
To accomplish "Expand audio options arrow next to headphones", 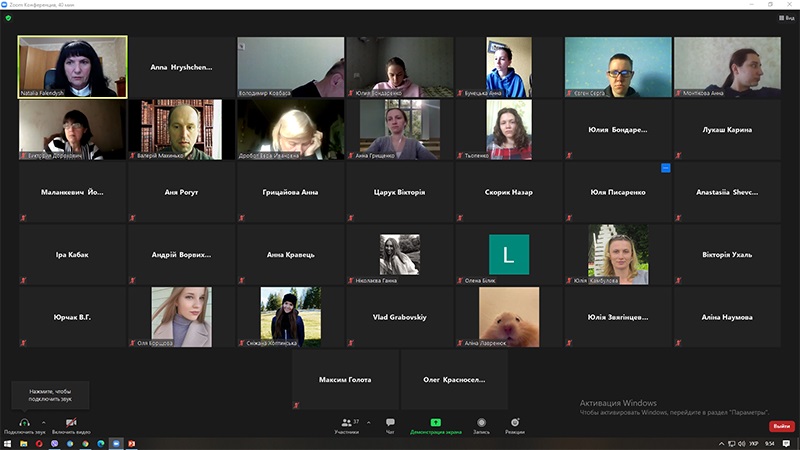I will tap(44, 421).
